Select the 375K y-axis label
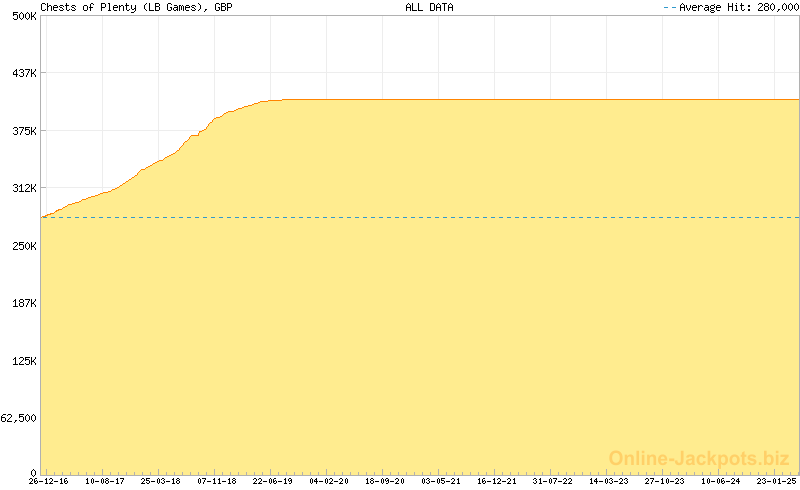 (24, 131)
